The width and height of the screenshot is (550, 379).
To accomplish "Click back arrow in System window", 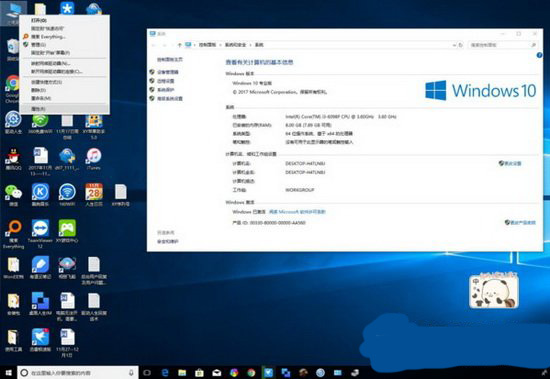I will pos(153,45).
